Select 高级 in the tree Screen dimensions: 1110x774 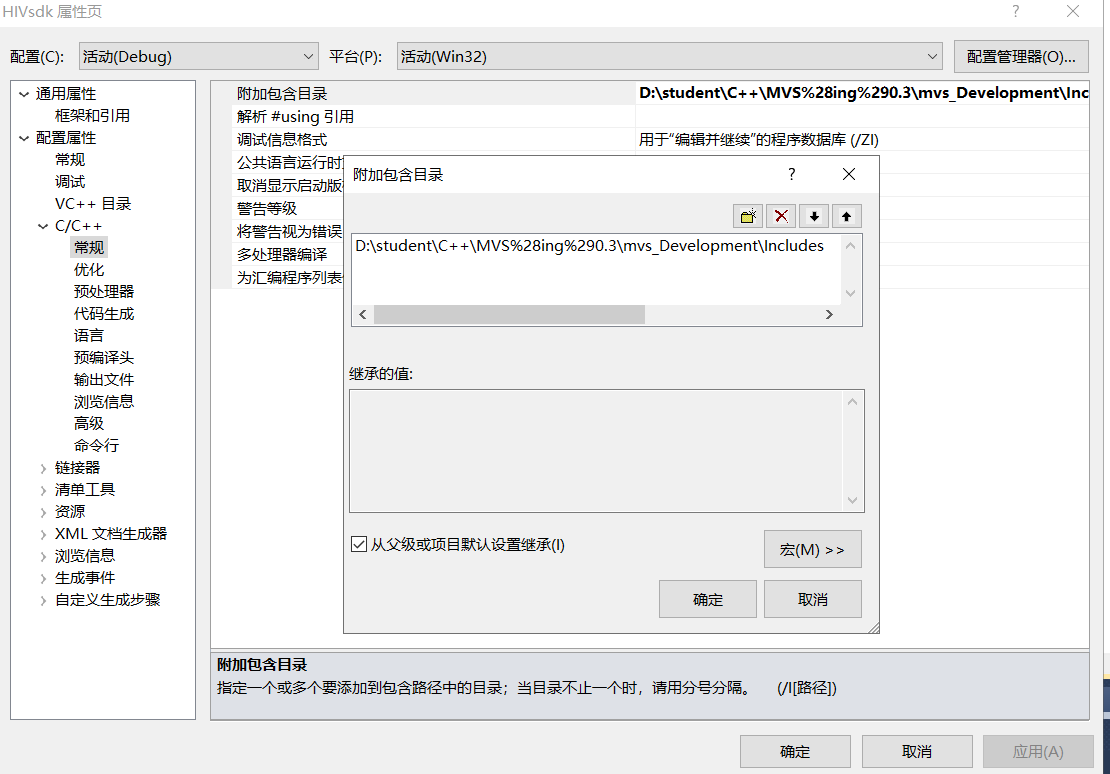tap(89, 423)
